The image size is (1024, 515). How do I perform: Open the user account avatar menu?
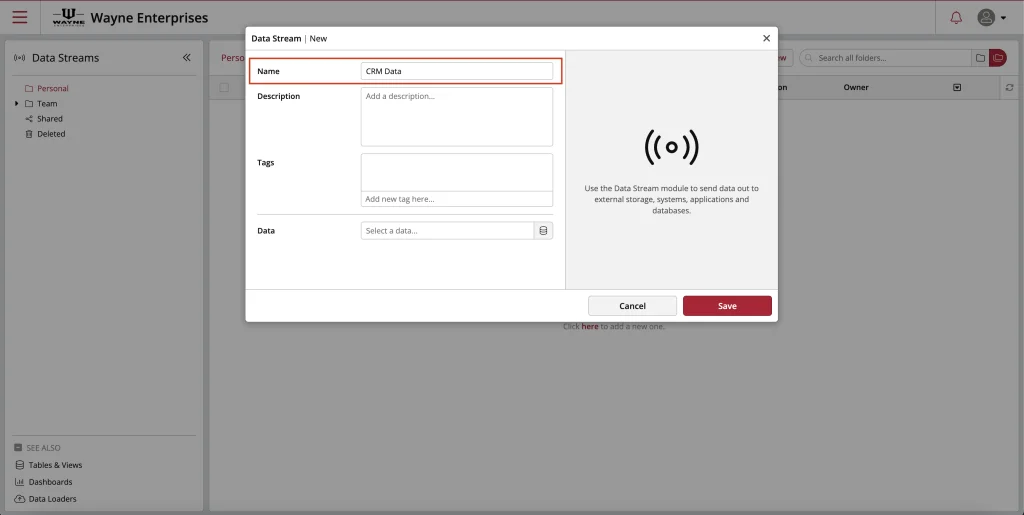click(991, 18)
